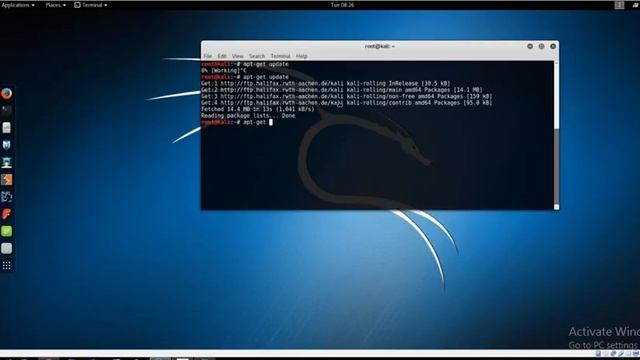Open the Applications menu
This screenshot has height=360, width=640.
click(18, 5)
